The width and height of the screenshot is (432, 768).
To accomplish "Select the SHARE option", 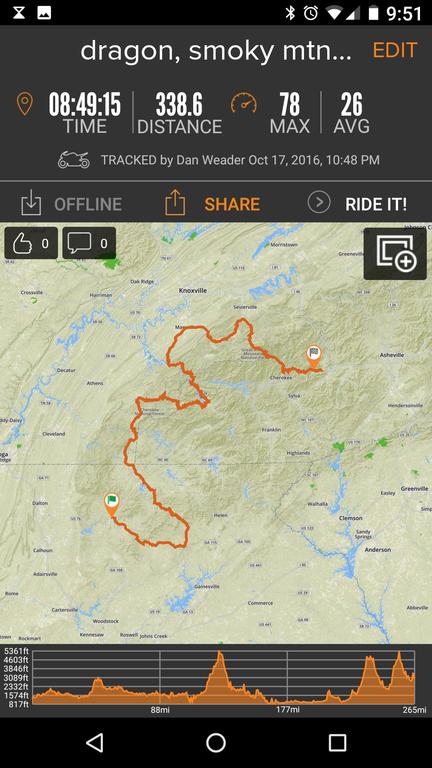I will (x=232, y=204).
